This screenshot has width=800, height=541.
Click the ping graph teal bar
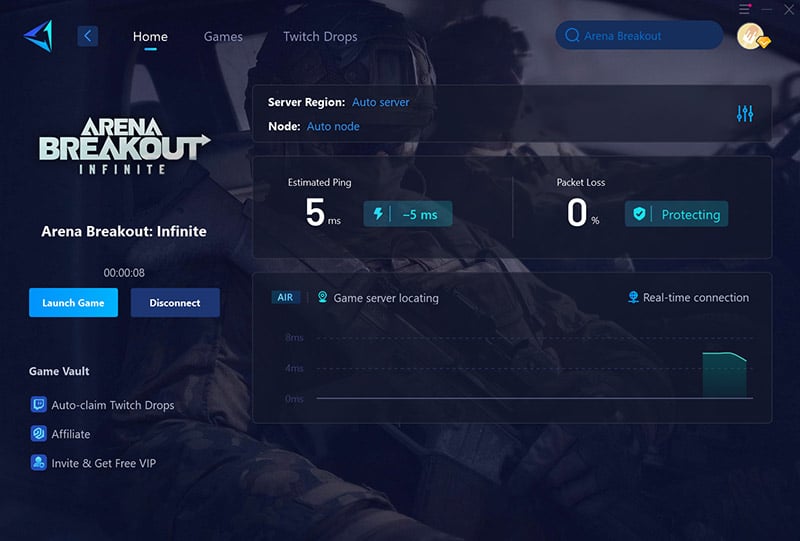point(724,375)
